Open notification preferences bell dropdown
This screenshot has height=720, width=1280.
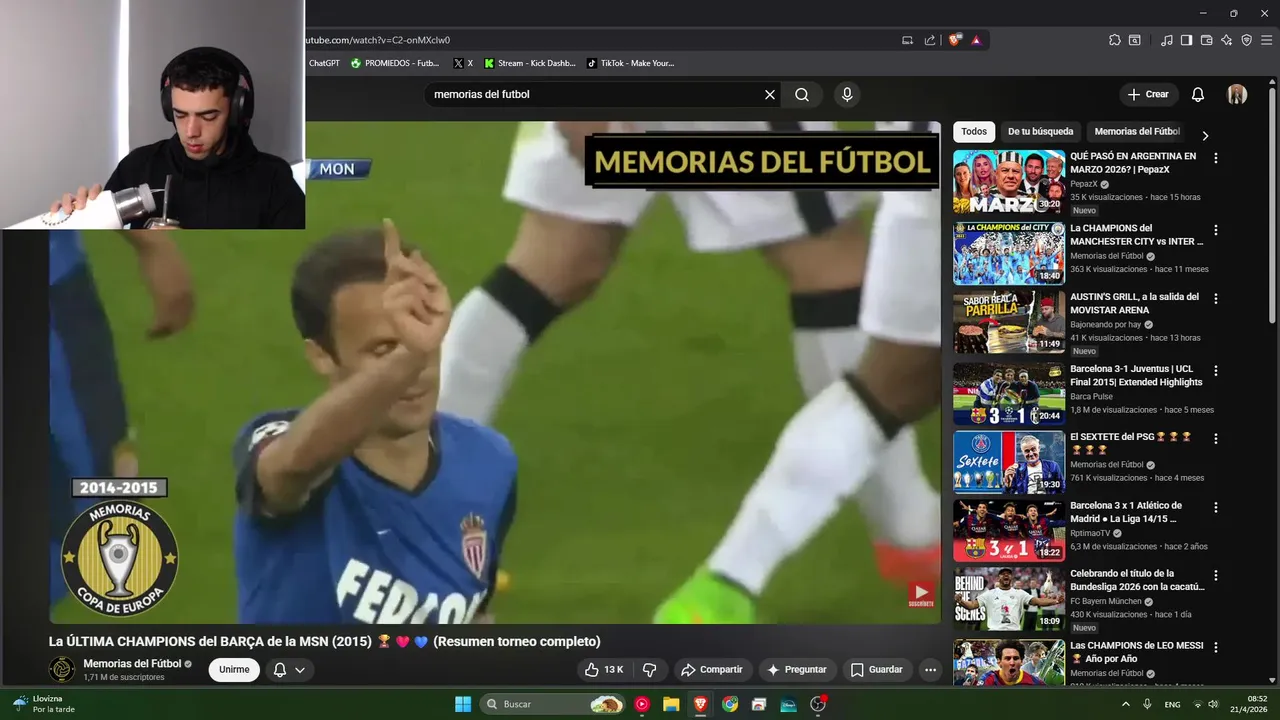pos(289,670)
